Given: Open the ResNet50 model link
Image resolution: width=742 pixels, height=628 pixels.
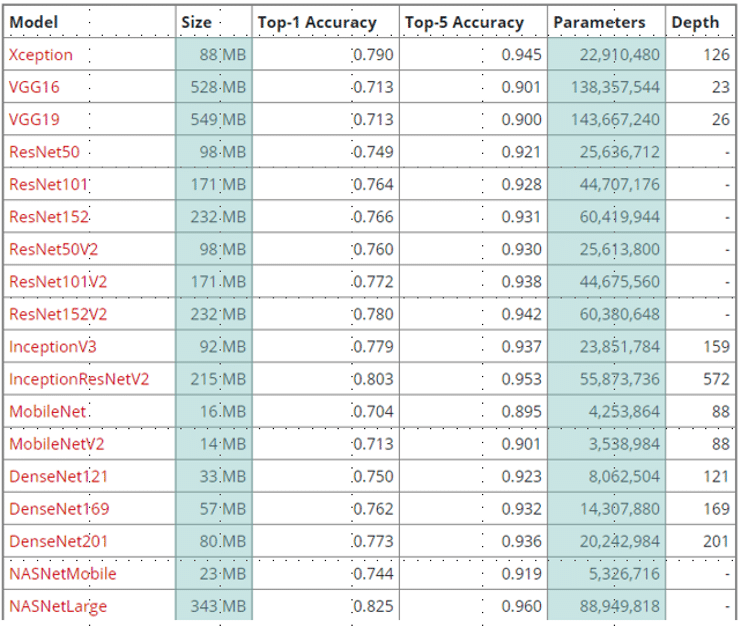Looking at the screenshot, I should [x=44, y=152].
